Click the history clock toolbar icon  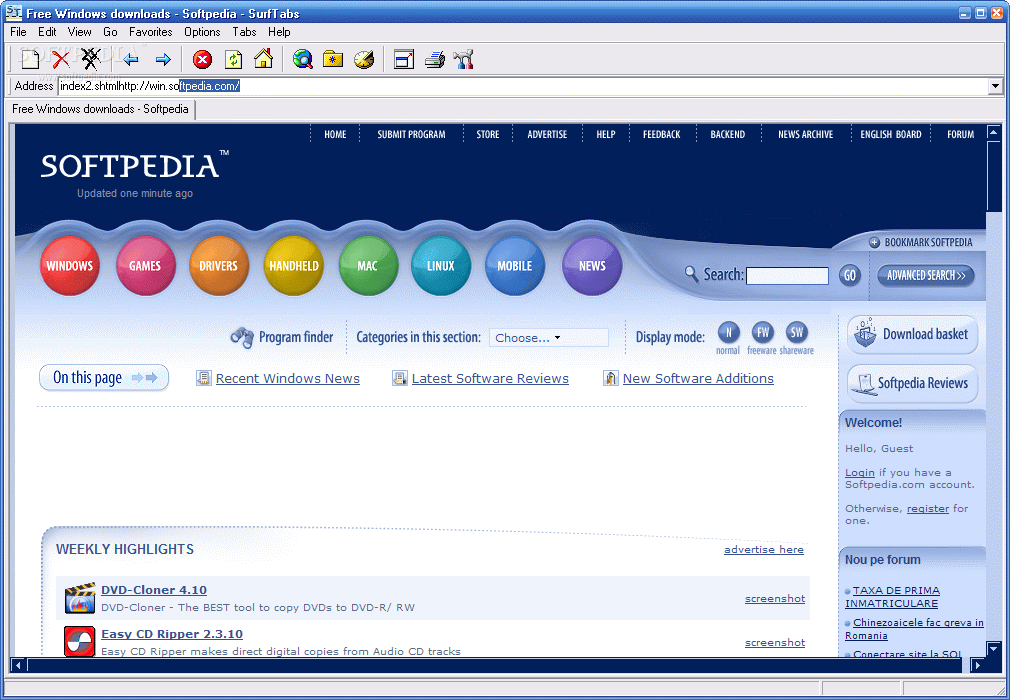[x=364, y=60]
